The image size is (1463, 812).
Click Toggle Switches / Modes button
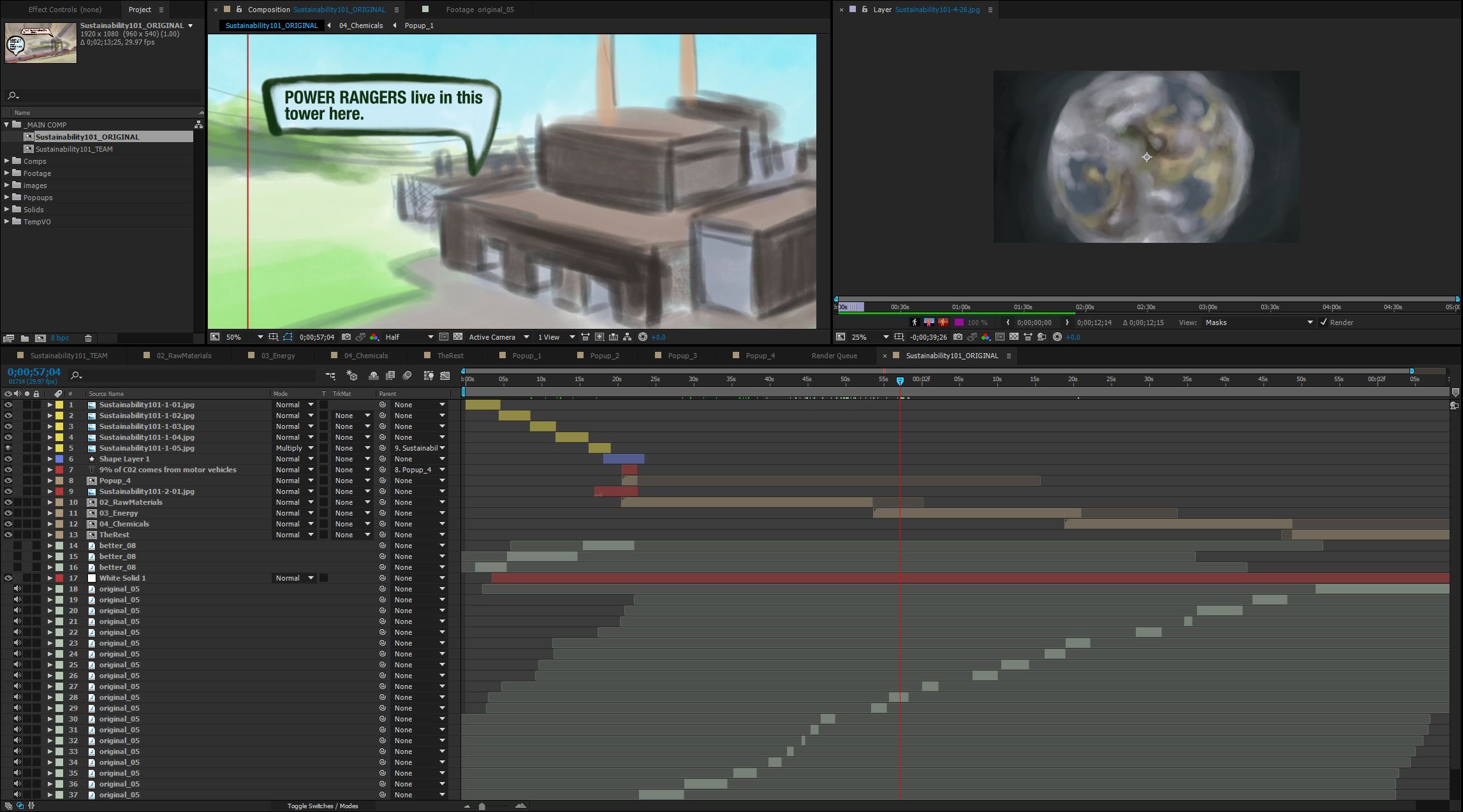click(x=322, y=806)
